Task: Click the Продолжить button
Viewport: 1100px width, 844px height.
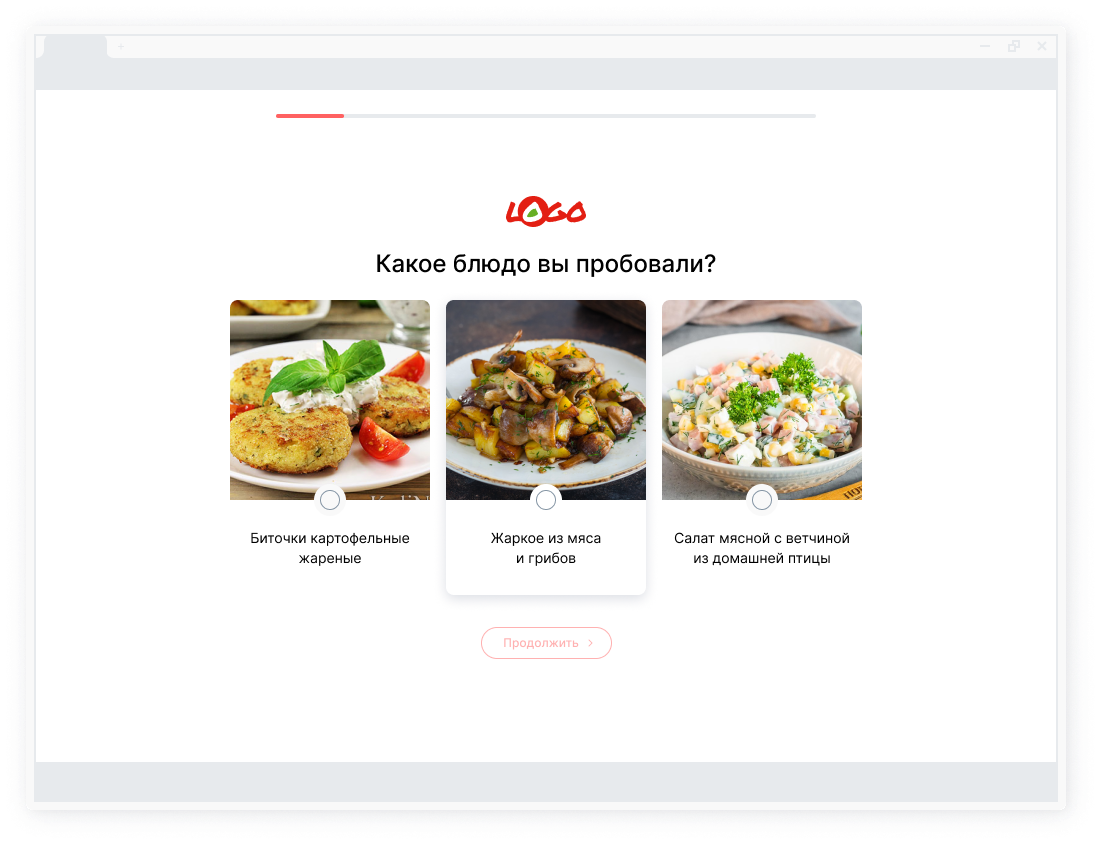Action: [x=546, y=643]
